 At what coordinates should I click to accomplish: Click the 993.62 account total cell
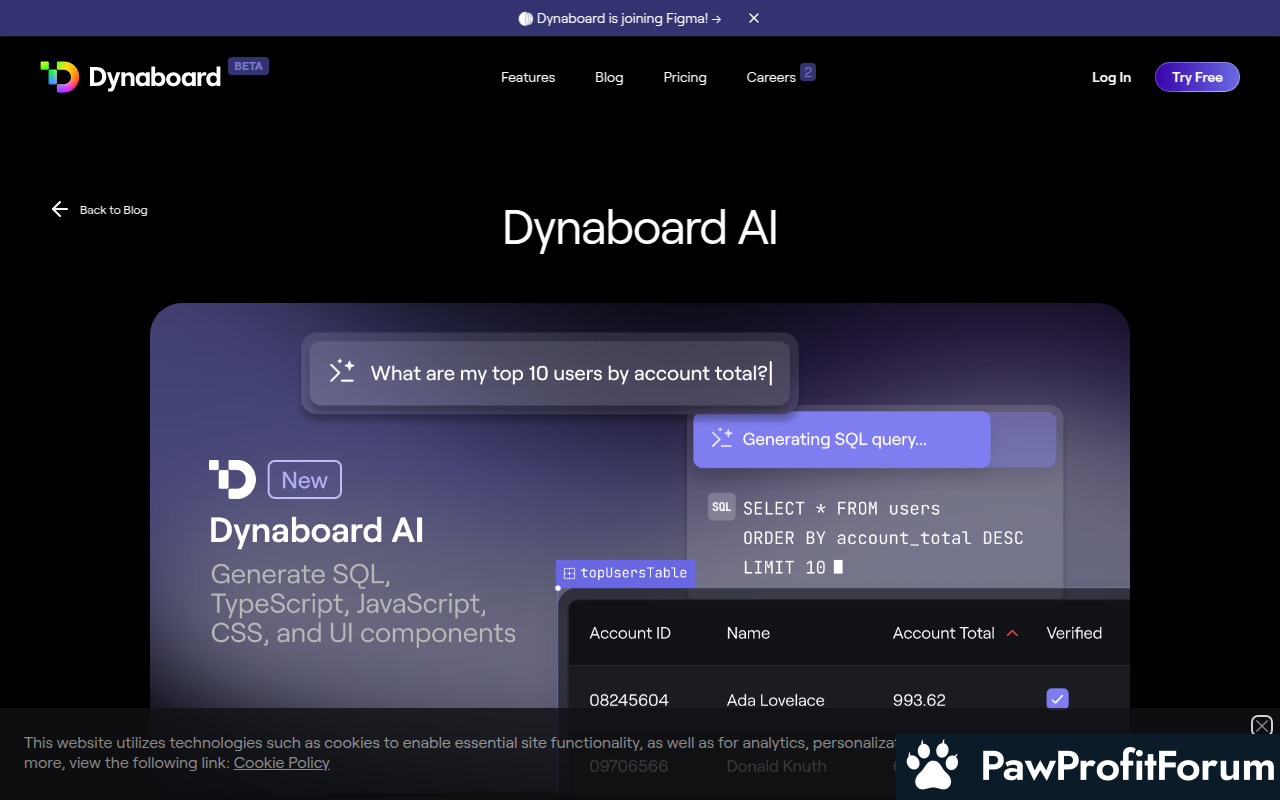pos(919,700)
